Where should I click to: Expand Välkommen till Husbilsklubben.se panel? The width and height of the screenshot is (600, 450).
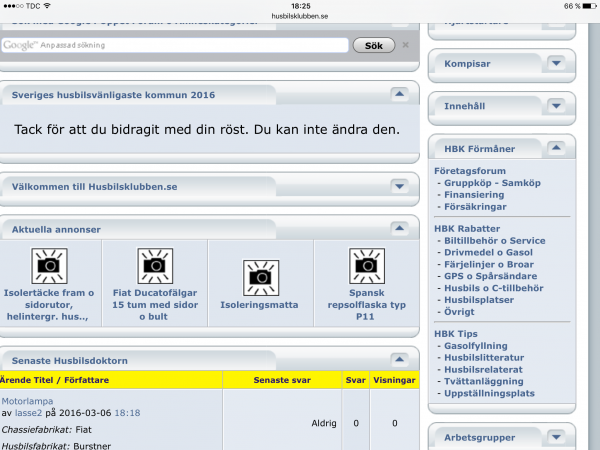[x=400, y=186]
